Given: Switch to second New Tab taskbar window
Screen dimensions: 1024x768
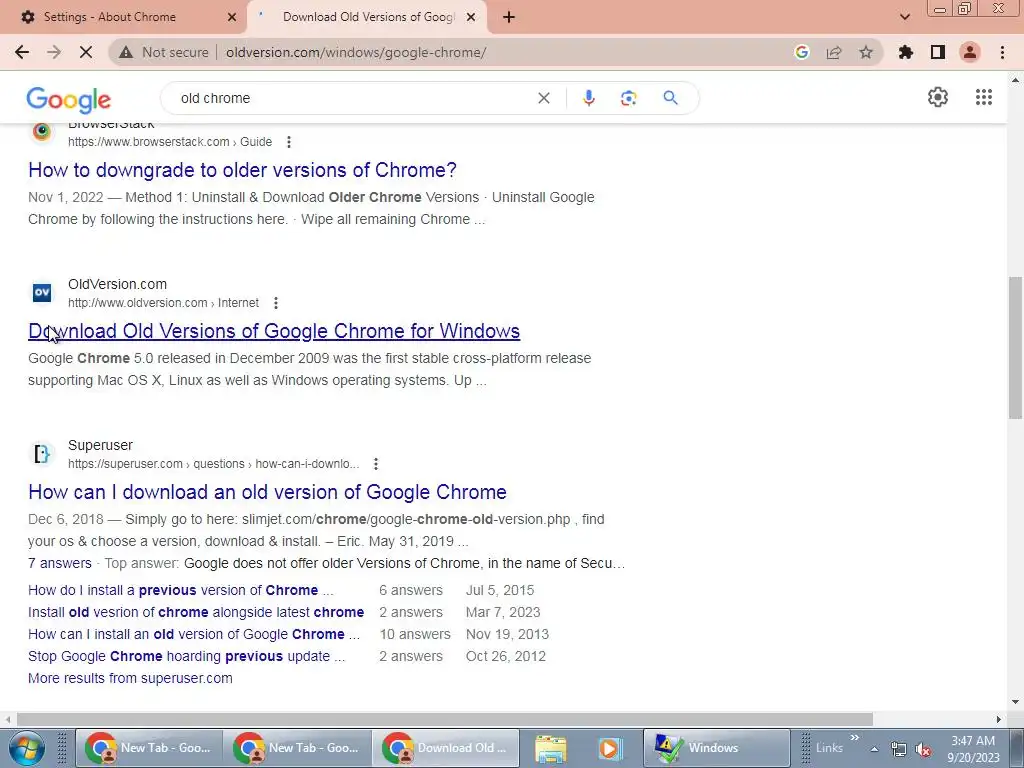Looking at the screenshot, I should [x=297, y=748].
